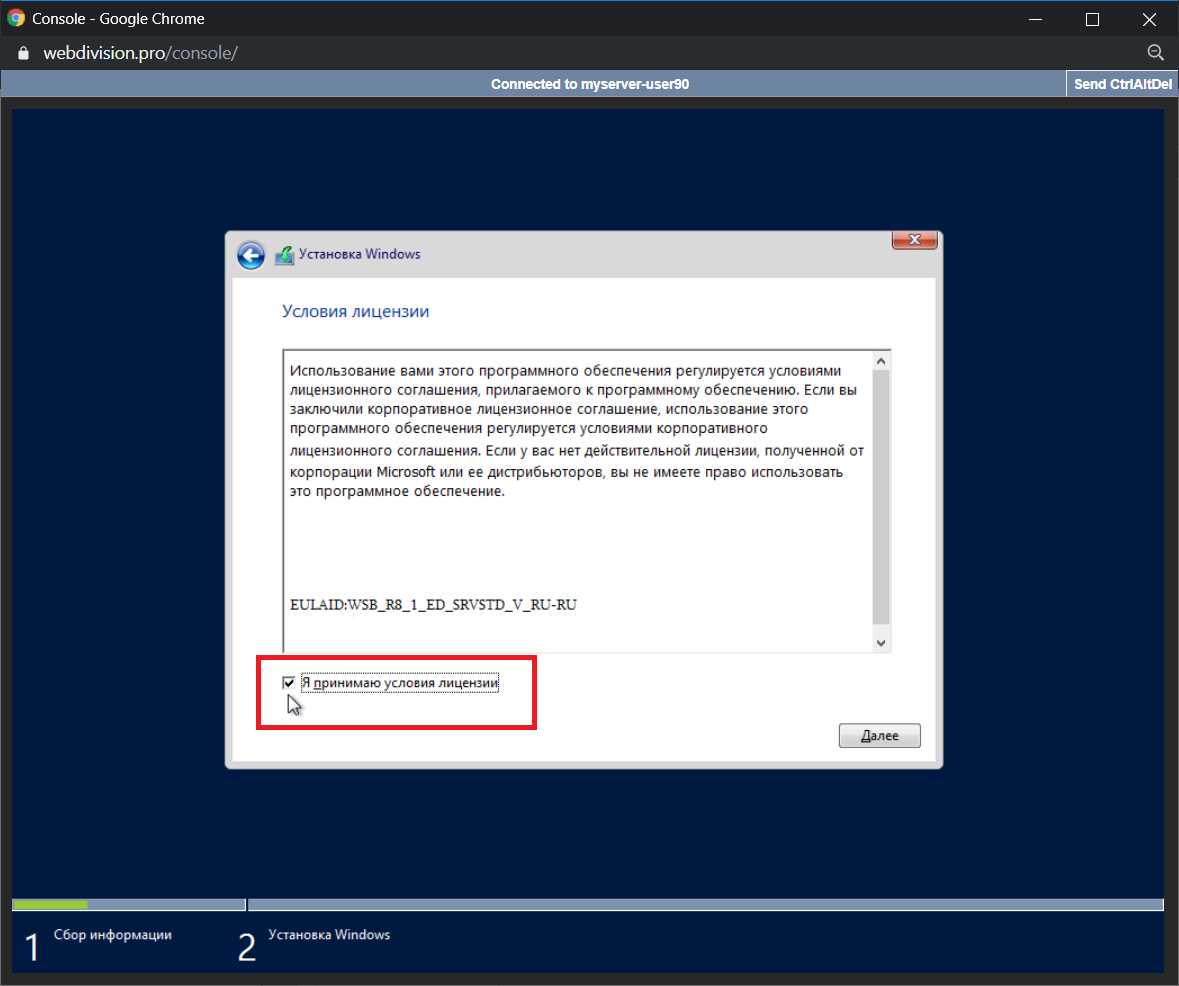Click the Chrome logo in the title bar

point(16,19)
